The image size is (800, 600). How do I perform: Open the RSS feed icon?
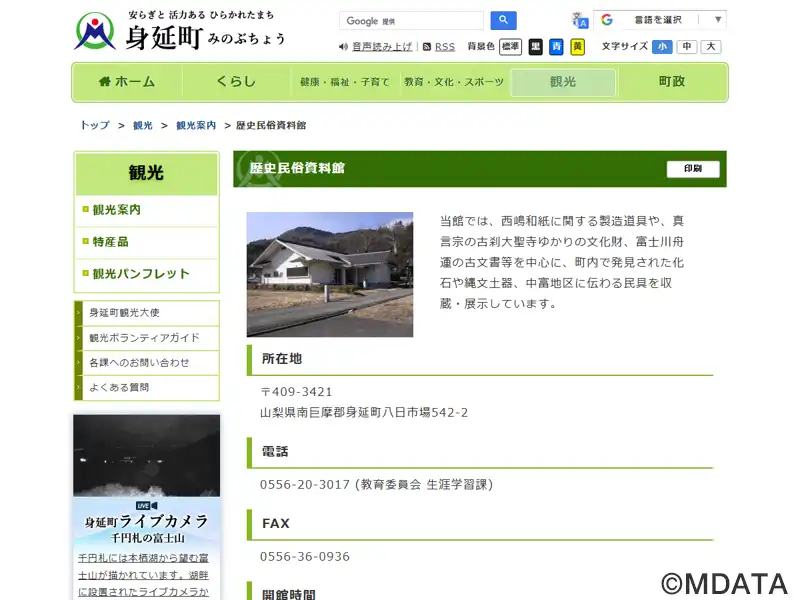click(x=427, y=47)
